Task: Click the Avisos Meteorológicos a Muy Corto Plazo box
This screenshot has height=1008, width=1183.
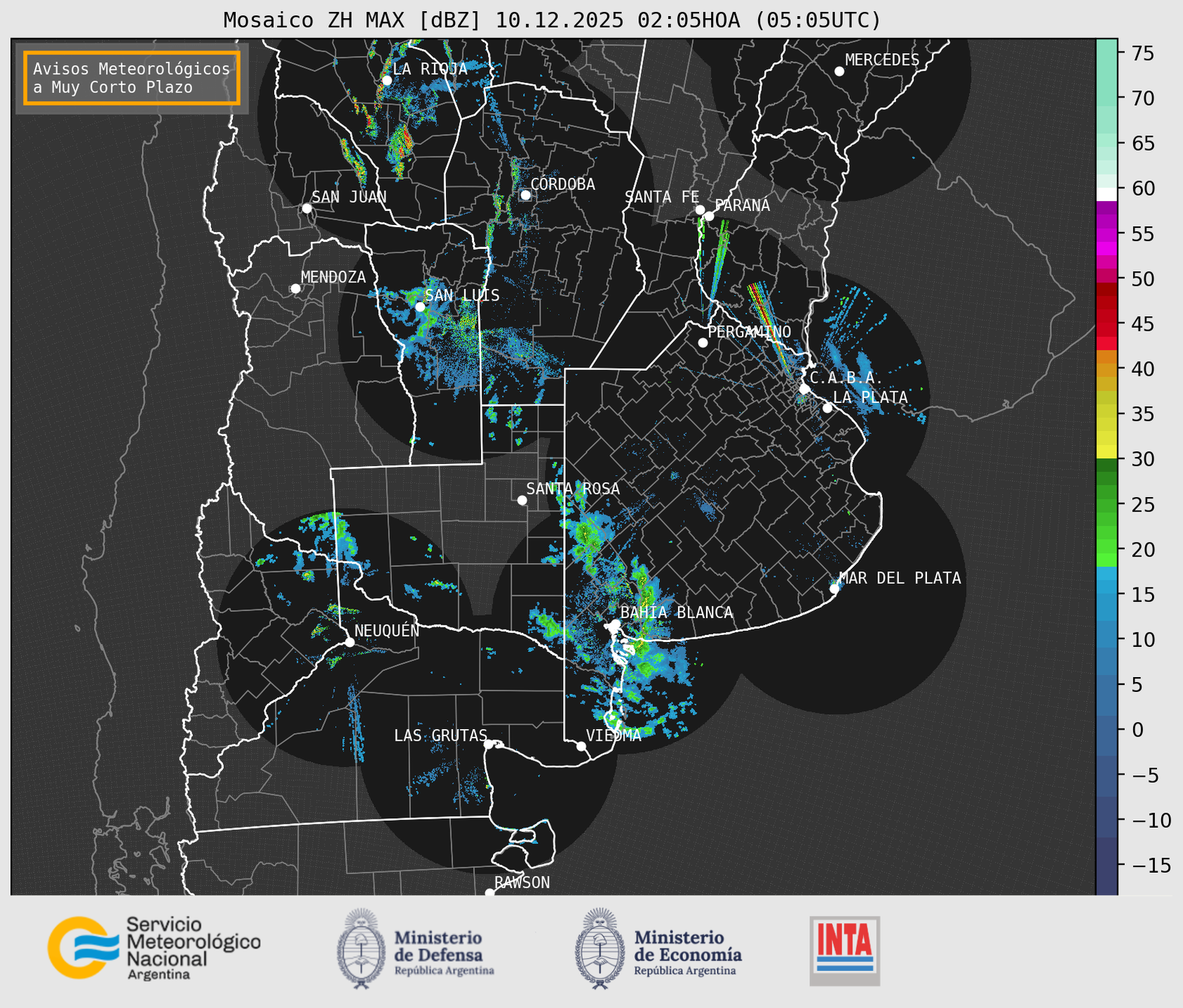Action: [x=132, y=78]
